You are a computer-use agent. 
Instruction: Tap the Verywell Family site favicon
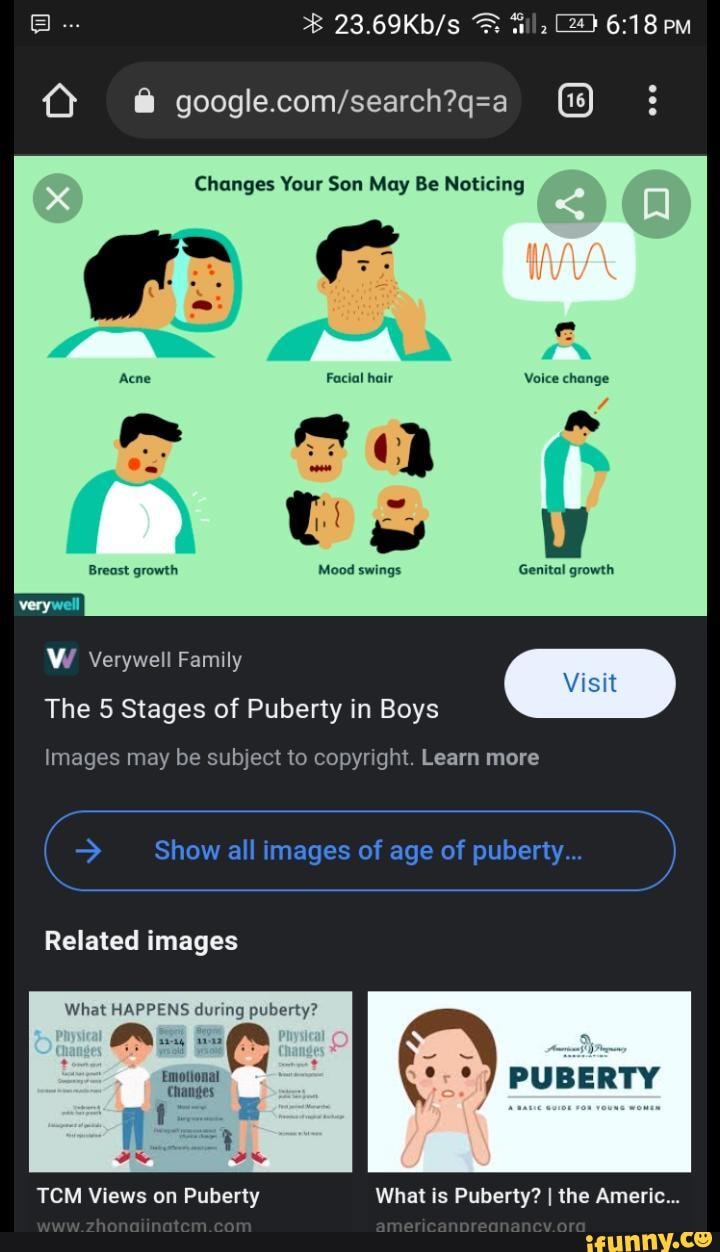[60, 659]
